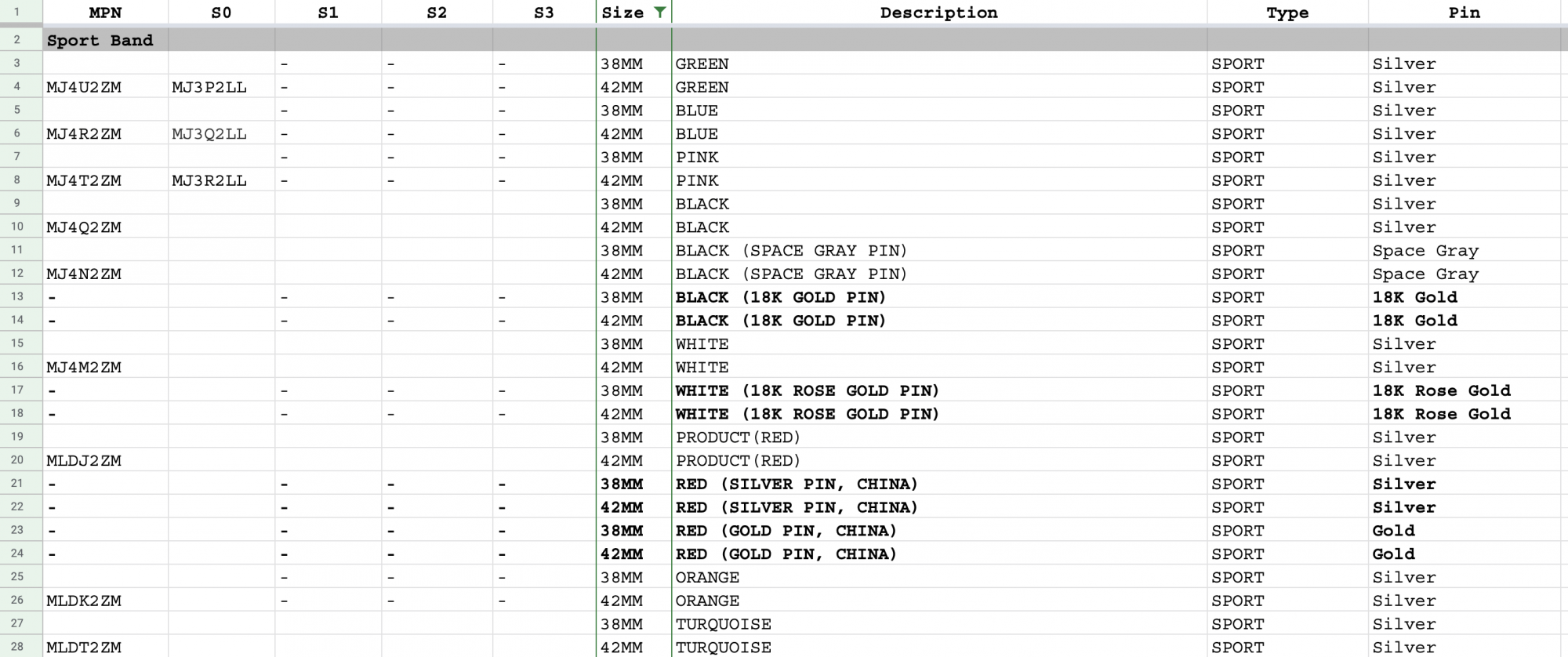
Task: Select BLACK (18K GOLD PIN) in row 14
Action: click(x=939, y=320)
